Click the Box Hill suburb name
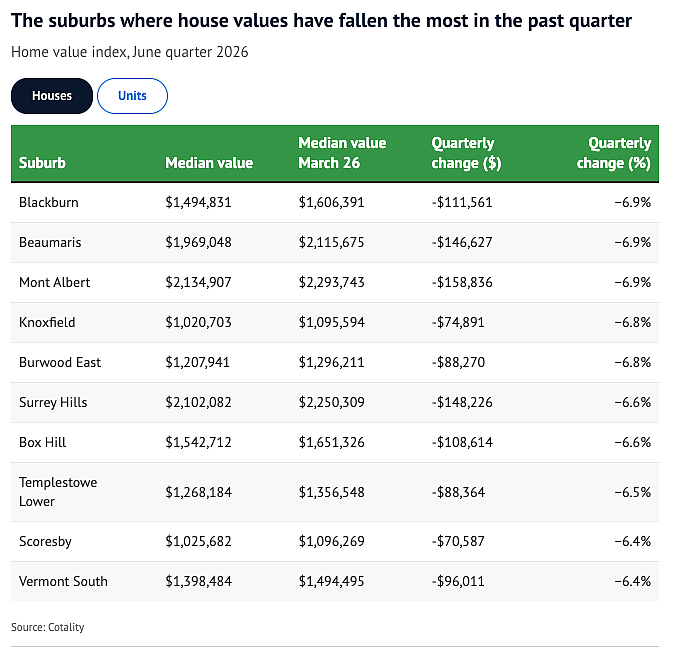 [x=42, y=442]
